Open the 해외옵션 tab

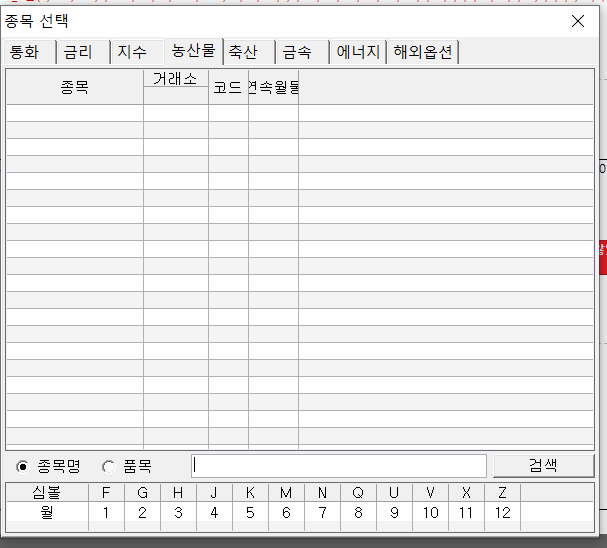coord(423,52)
